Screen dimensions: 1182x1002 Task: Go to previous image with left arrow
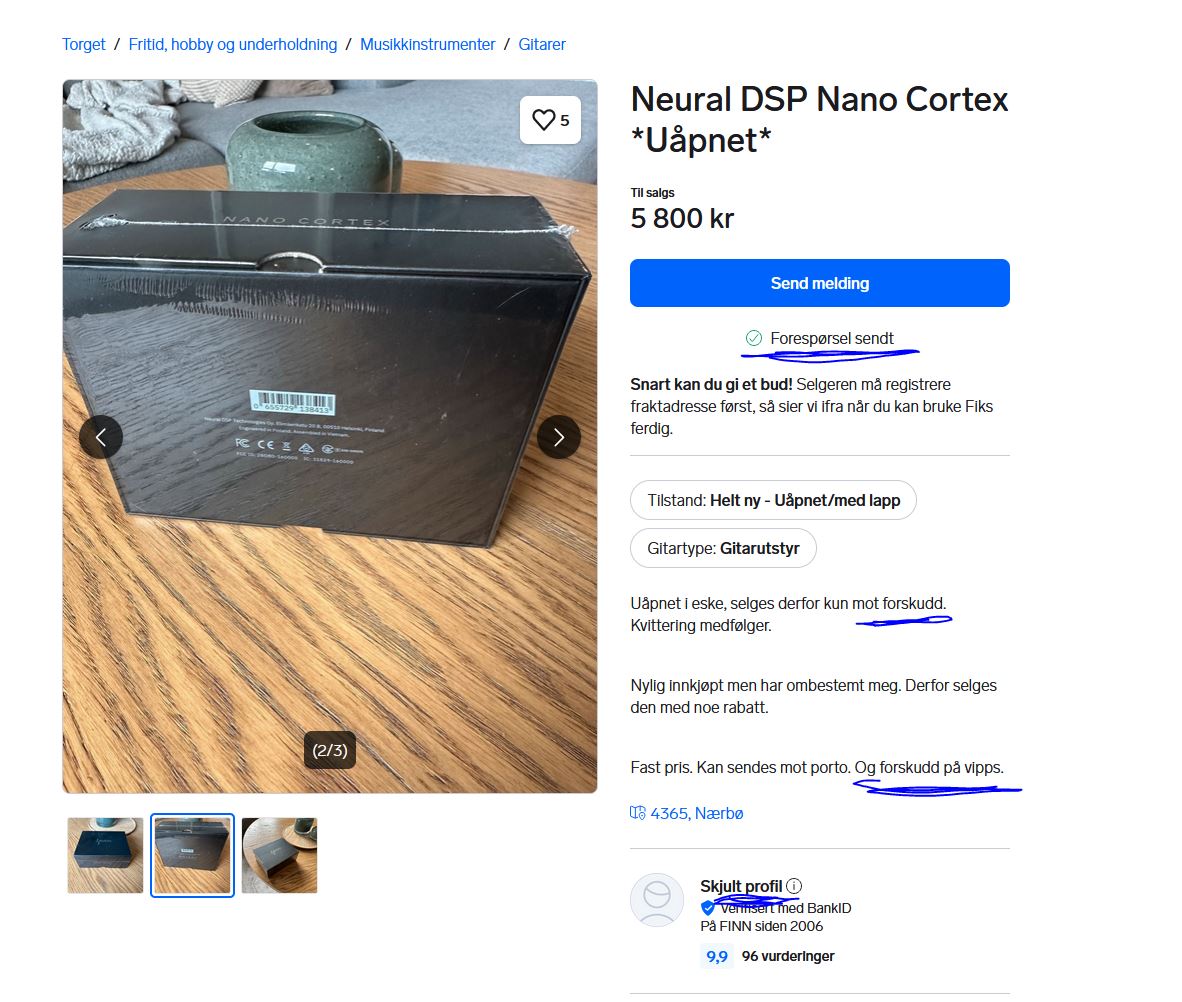pos(101,437)
